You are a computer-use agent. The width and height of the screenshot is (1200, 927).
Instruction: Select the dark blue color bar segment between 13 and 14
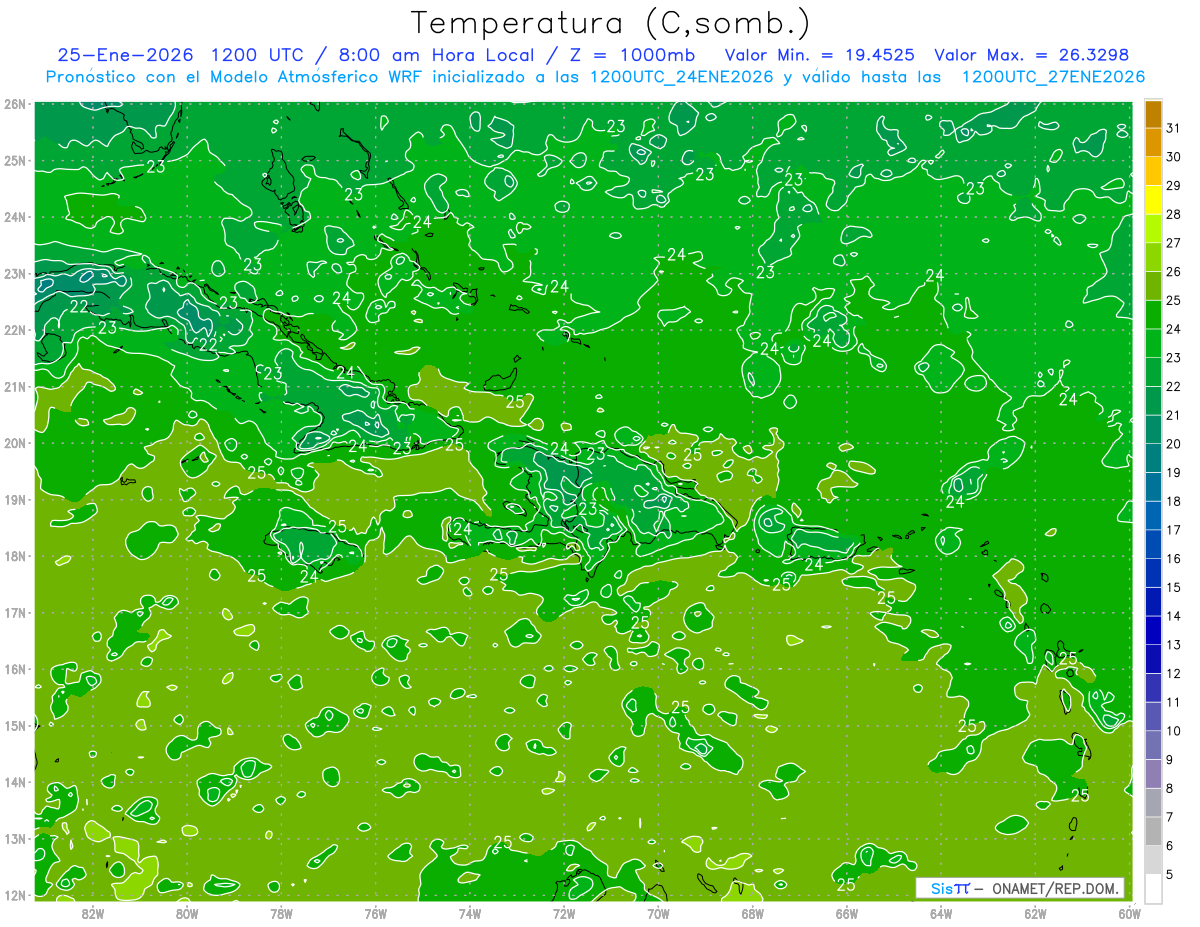(1153, 630)
